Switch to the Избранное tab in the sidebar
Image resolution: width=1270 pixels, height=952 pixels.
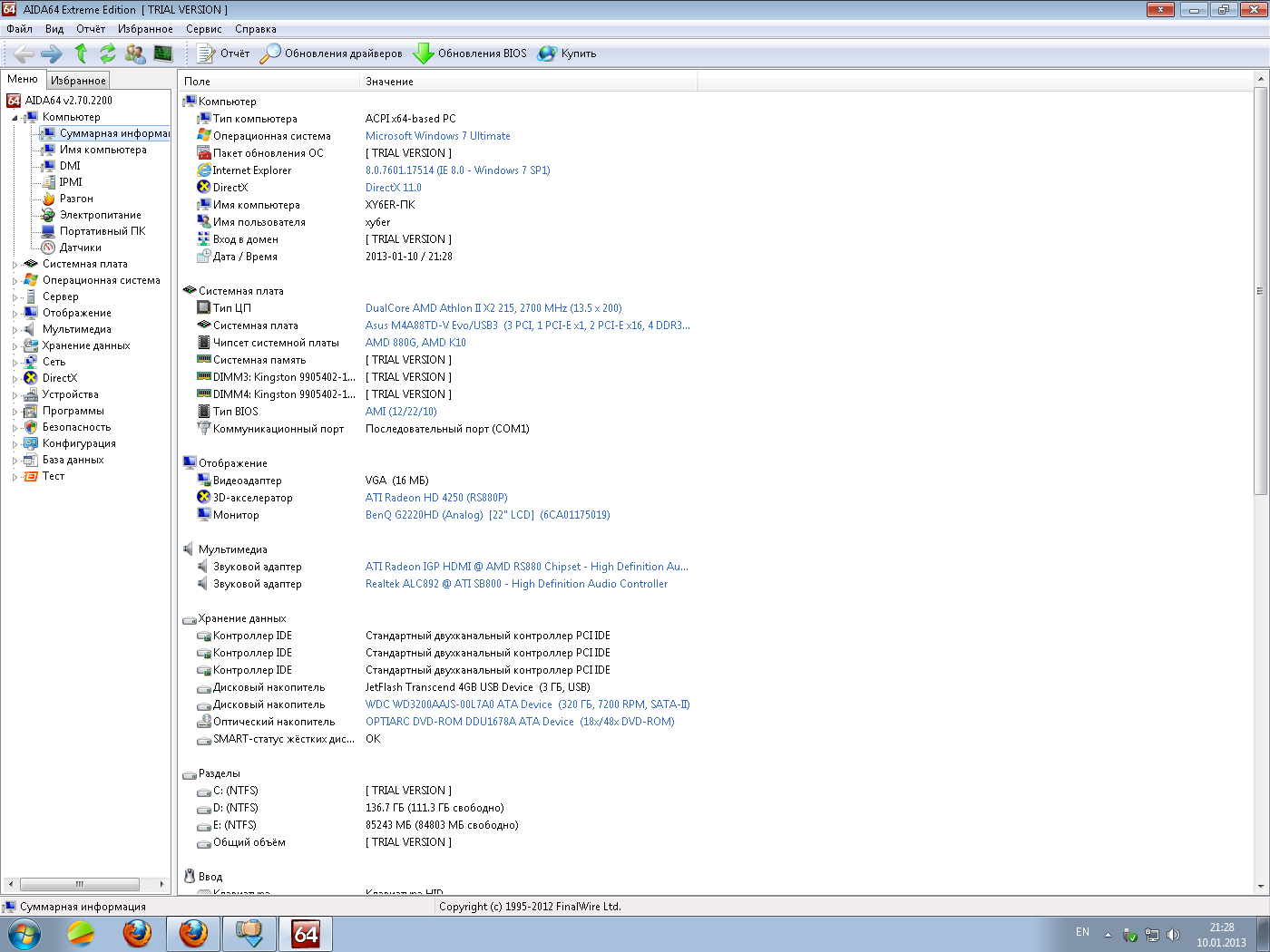click(x=78, y=81)
